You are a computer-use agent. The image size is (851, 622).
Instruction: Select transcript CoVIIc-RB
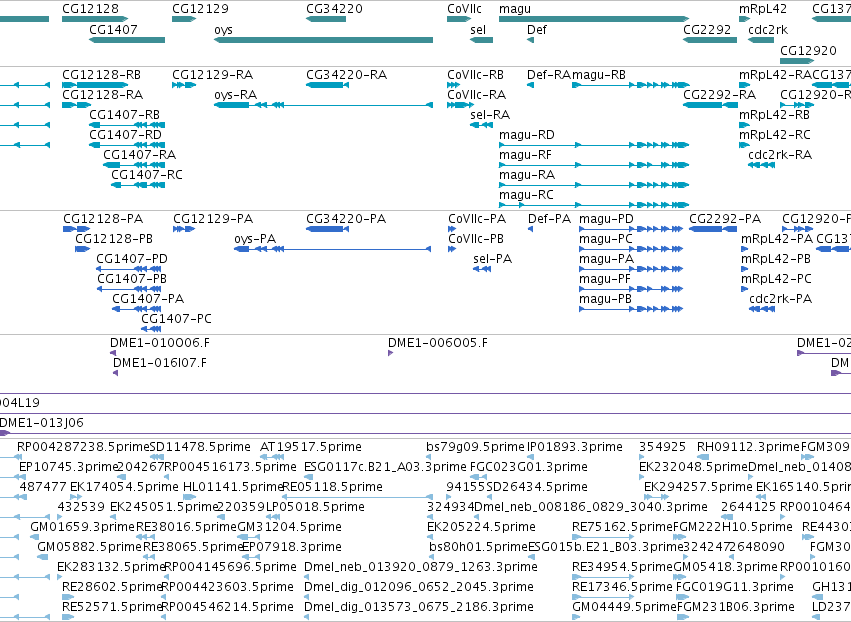(x=475, y=75)
